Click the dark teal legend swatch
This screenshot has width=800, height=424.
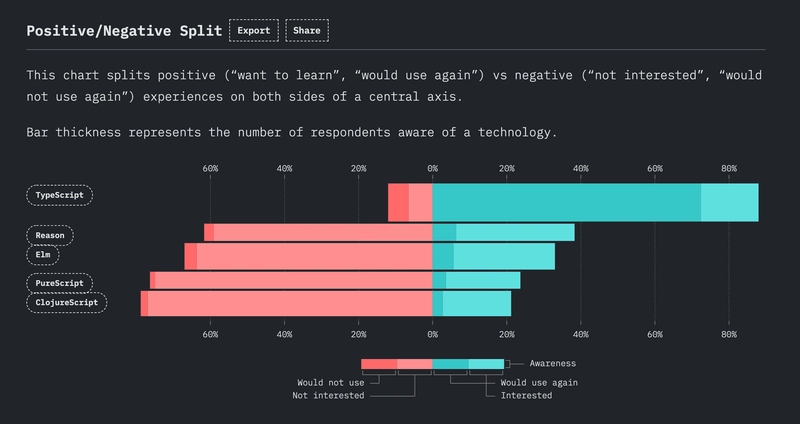coord(451,364)
